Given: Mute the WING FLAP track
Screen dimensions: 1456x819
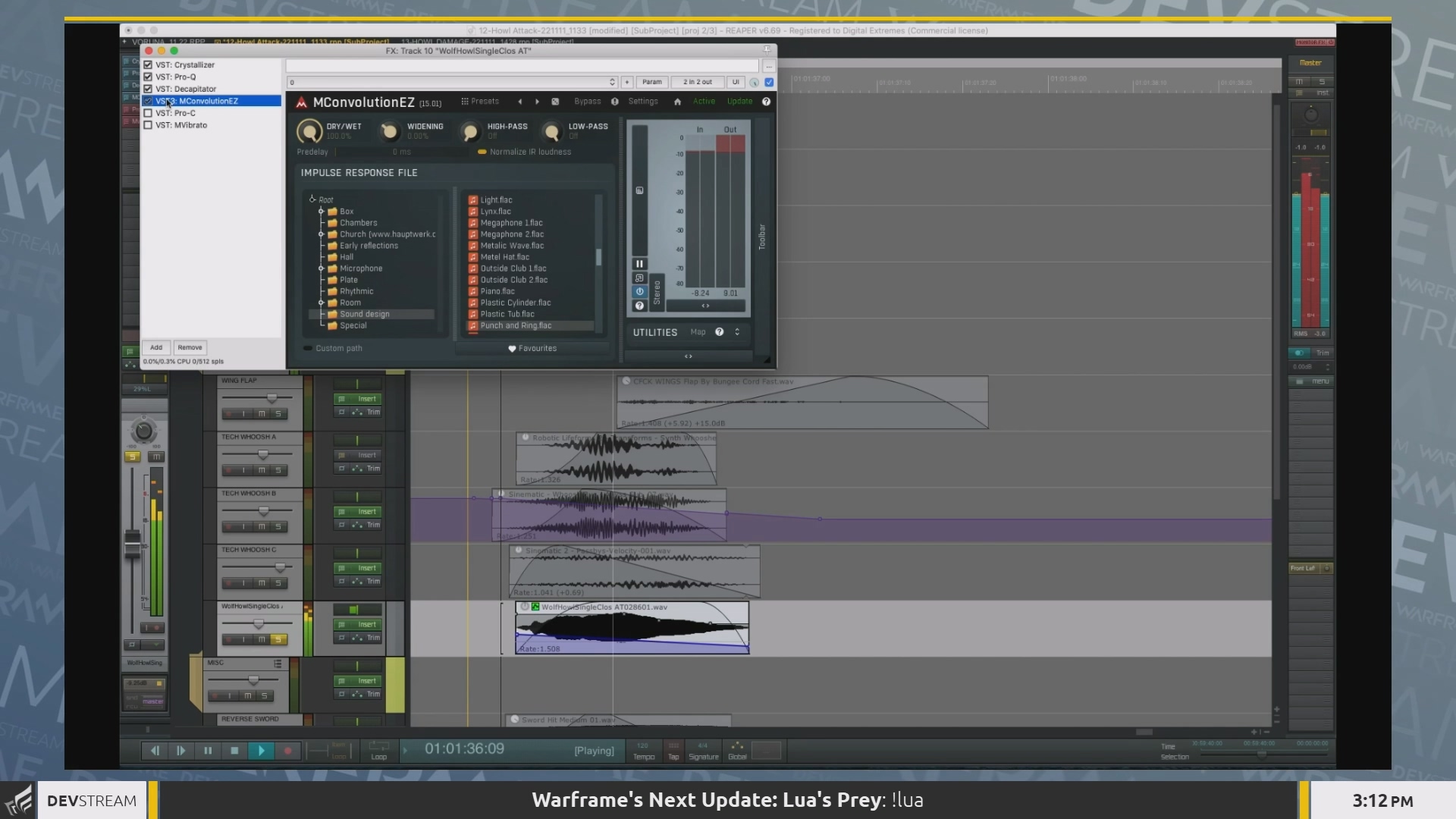Looking at the screenshot, I should tap(262, 414).
